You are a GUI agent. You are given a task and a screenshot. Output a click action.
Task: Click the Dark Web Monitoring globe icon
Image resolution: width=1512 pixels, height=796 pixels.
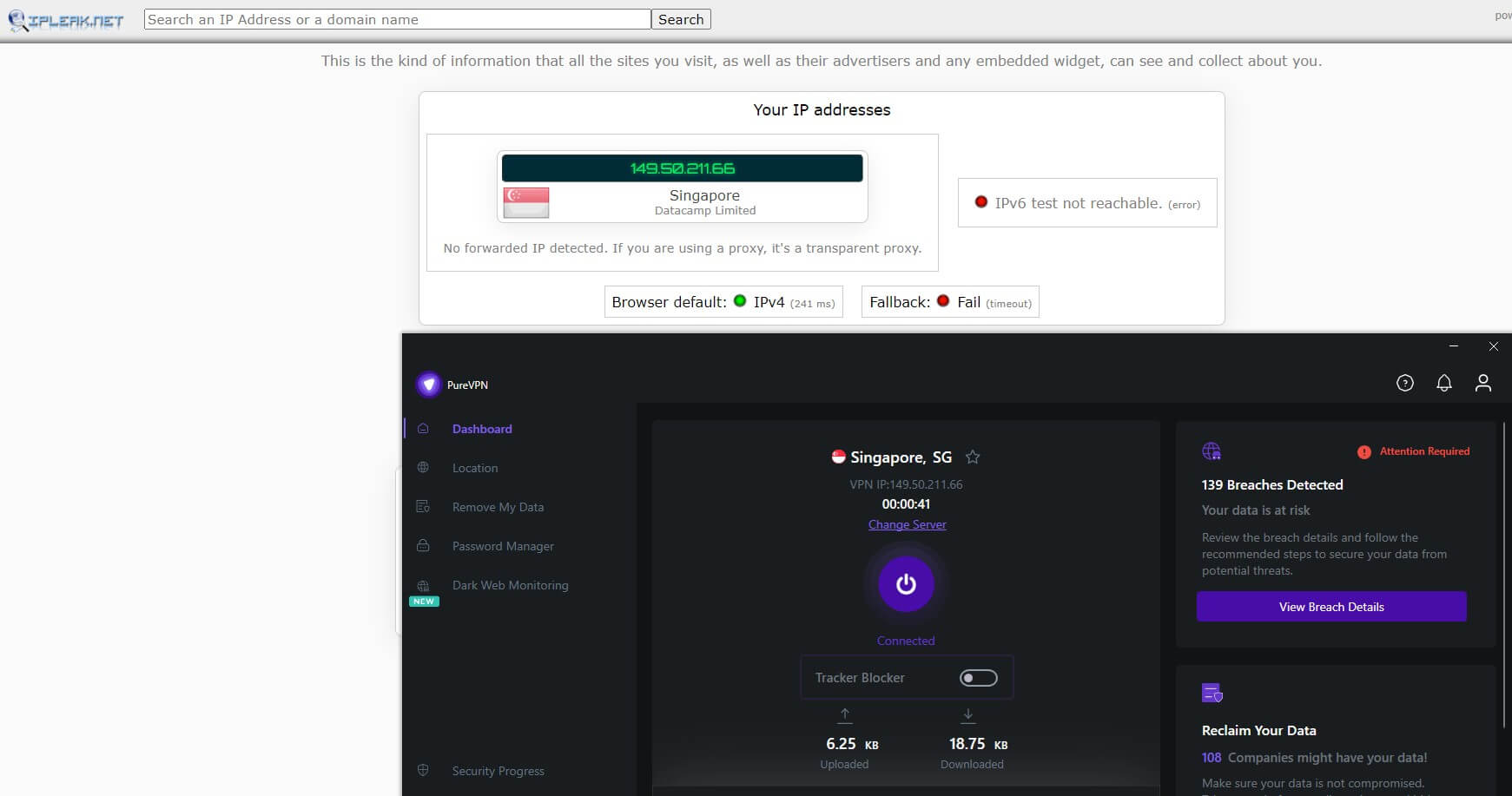point(423,586)
